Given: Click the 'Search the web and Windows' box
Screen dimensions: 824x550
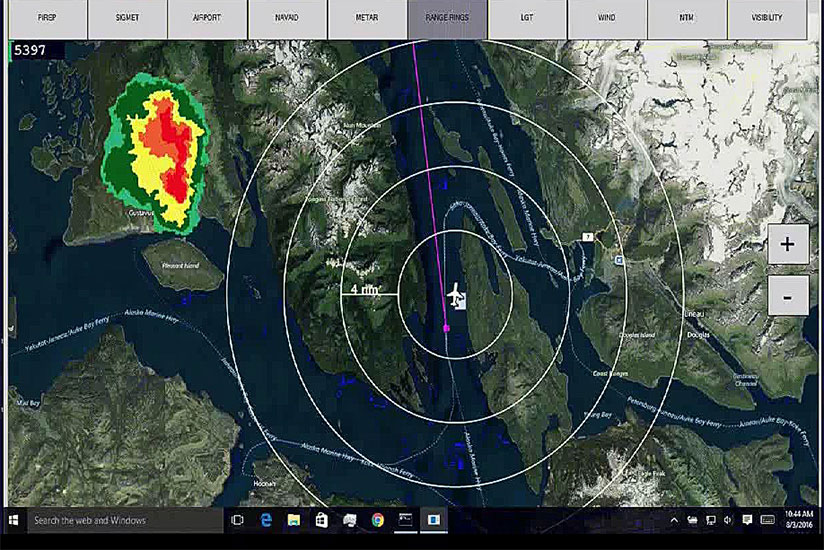Looking at the screenshot, I should point(125,521).
